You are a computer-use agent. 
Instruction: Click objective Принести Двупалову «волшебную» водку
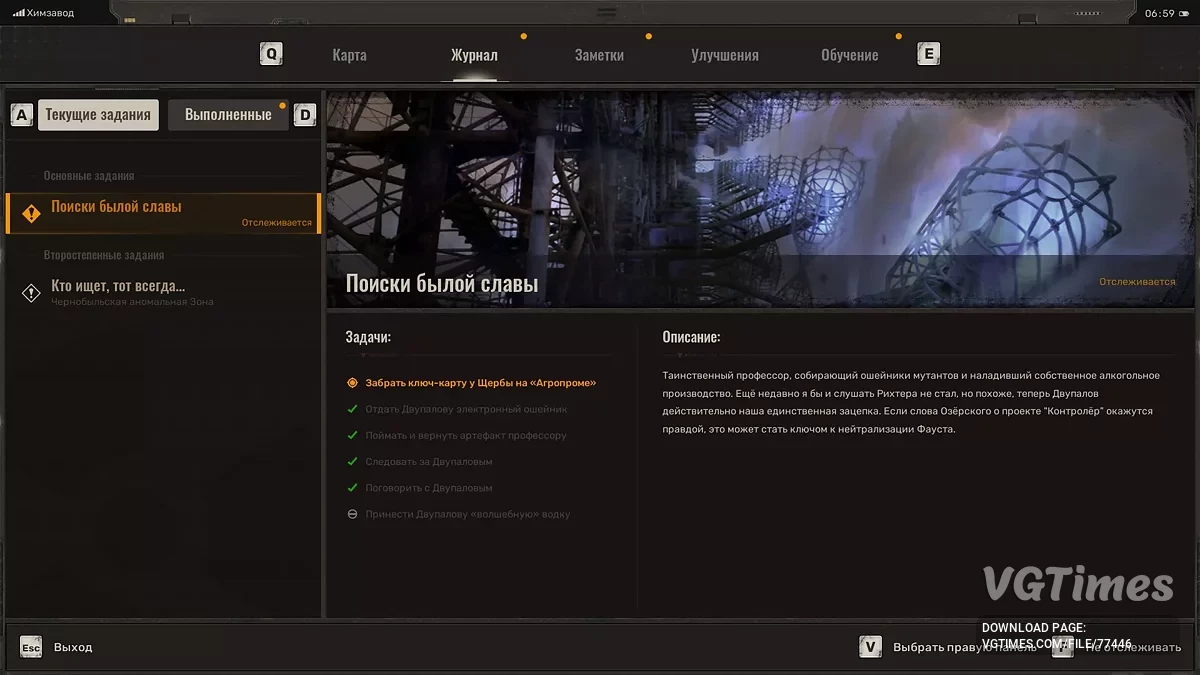(467, 514)
